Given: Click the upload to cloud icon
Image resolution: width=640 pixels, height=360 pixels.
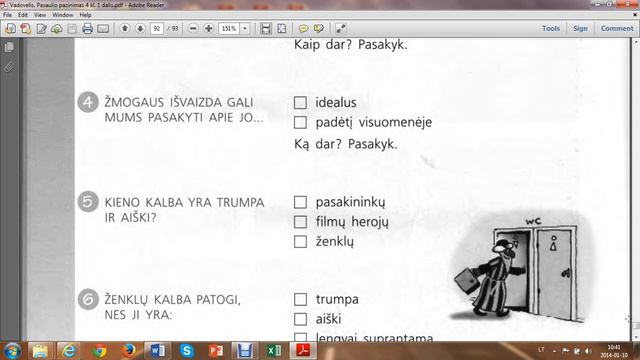Looking at the screenshot, I should click(x=57, y=29).
